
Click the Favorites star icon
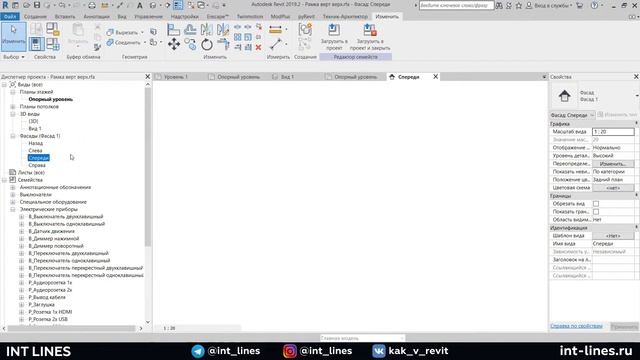(x=518, y=5)
